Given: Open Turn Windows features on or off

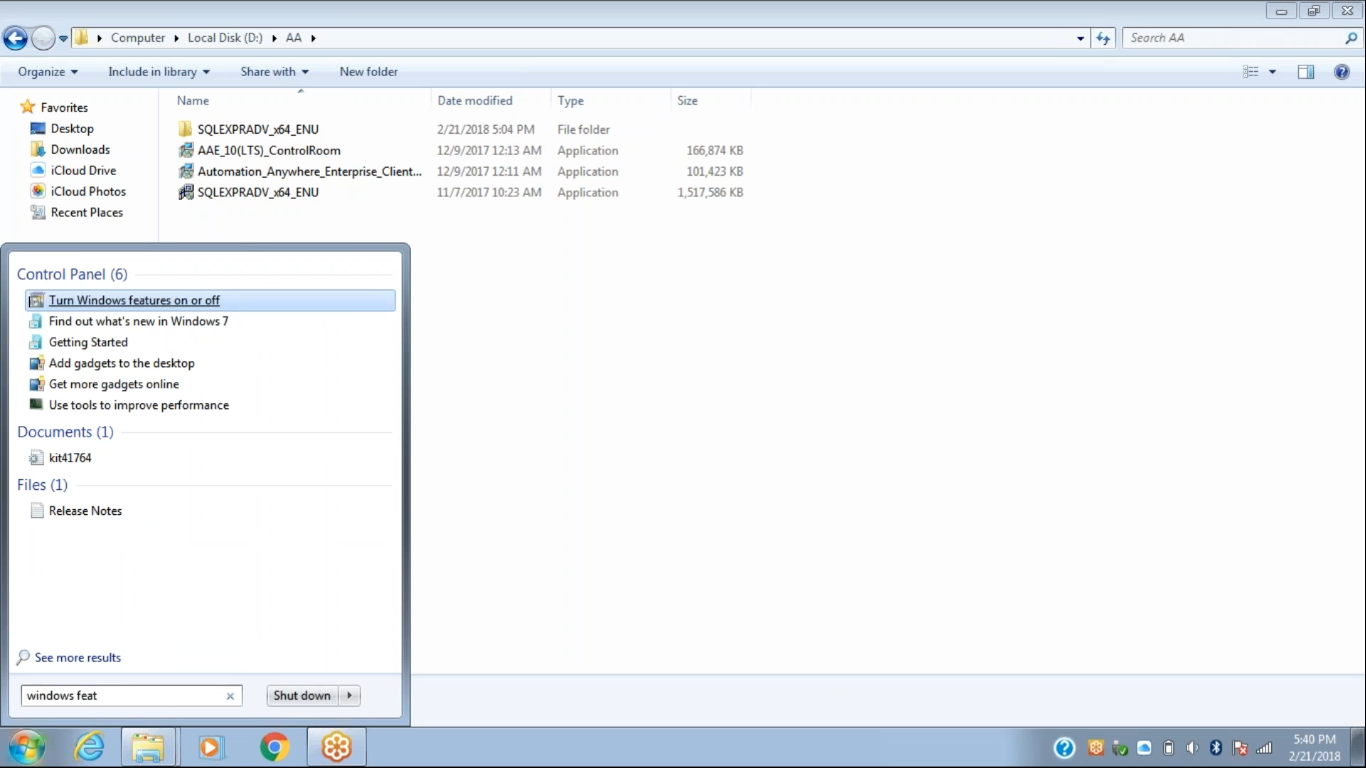Looking at the screenshot, I should click(x=210, y=300).
